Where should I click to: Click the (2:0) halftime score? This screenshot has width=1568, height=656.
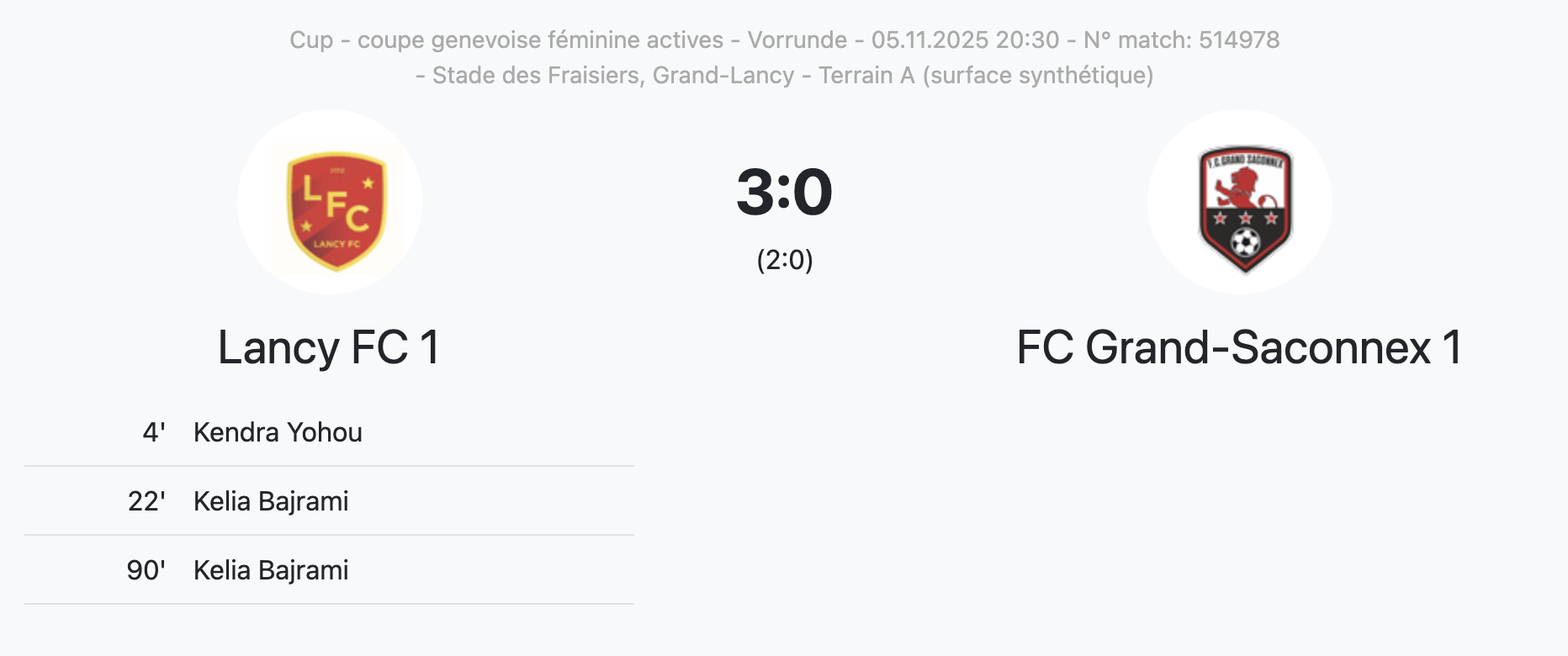[784, 260]
